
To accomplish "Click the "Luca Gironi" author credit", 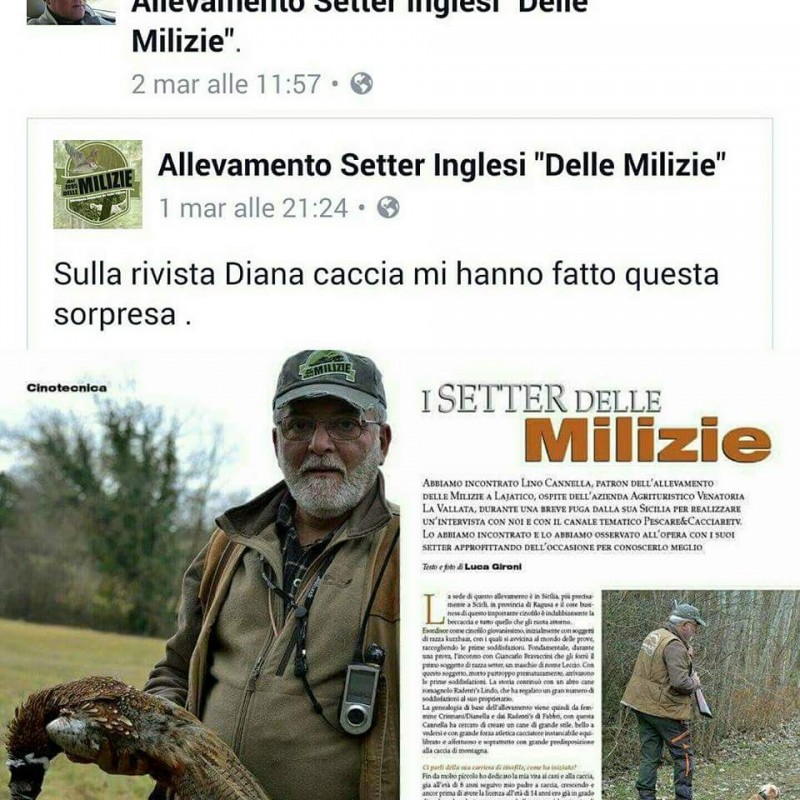I will (493, 566).
